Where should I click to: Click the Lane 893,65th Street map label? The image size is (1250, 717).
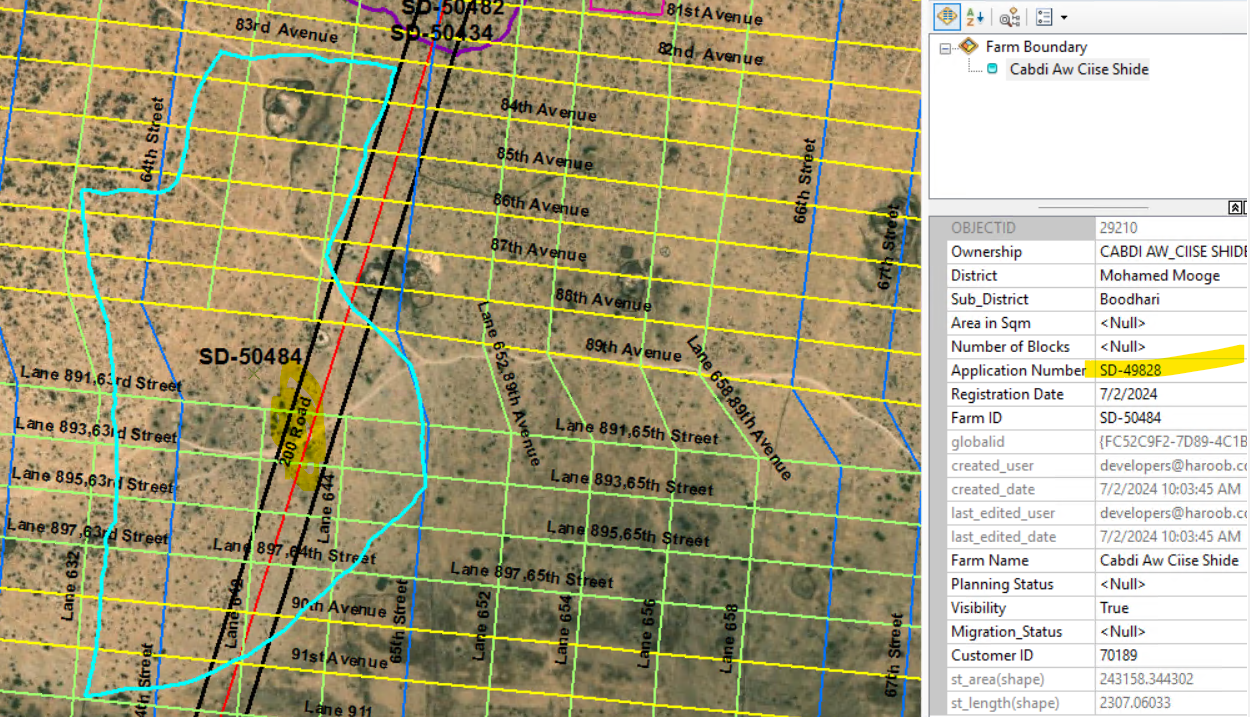click(x=632, y=481)
